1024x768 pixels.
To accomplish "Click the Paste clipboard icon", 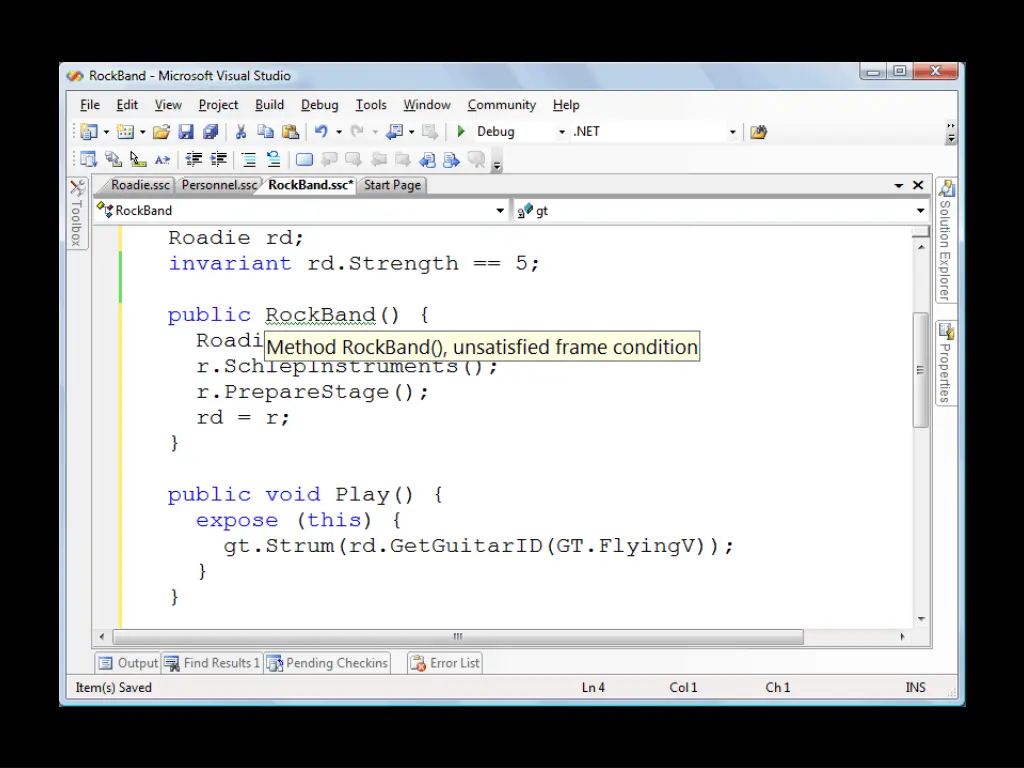I will [290, 132].
